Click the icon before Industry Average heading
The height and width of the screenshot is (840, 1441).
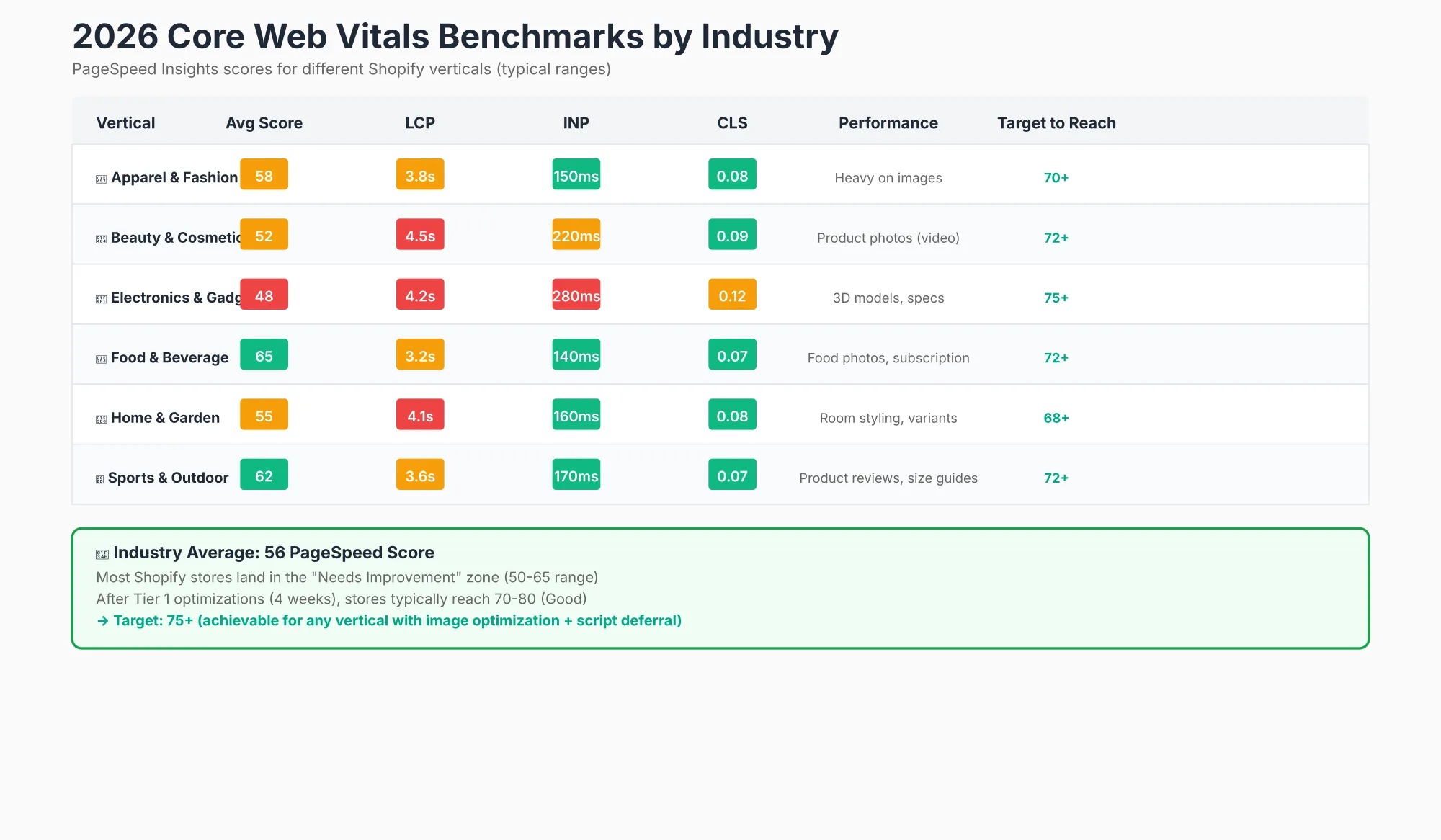click(x=102, y=554)
